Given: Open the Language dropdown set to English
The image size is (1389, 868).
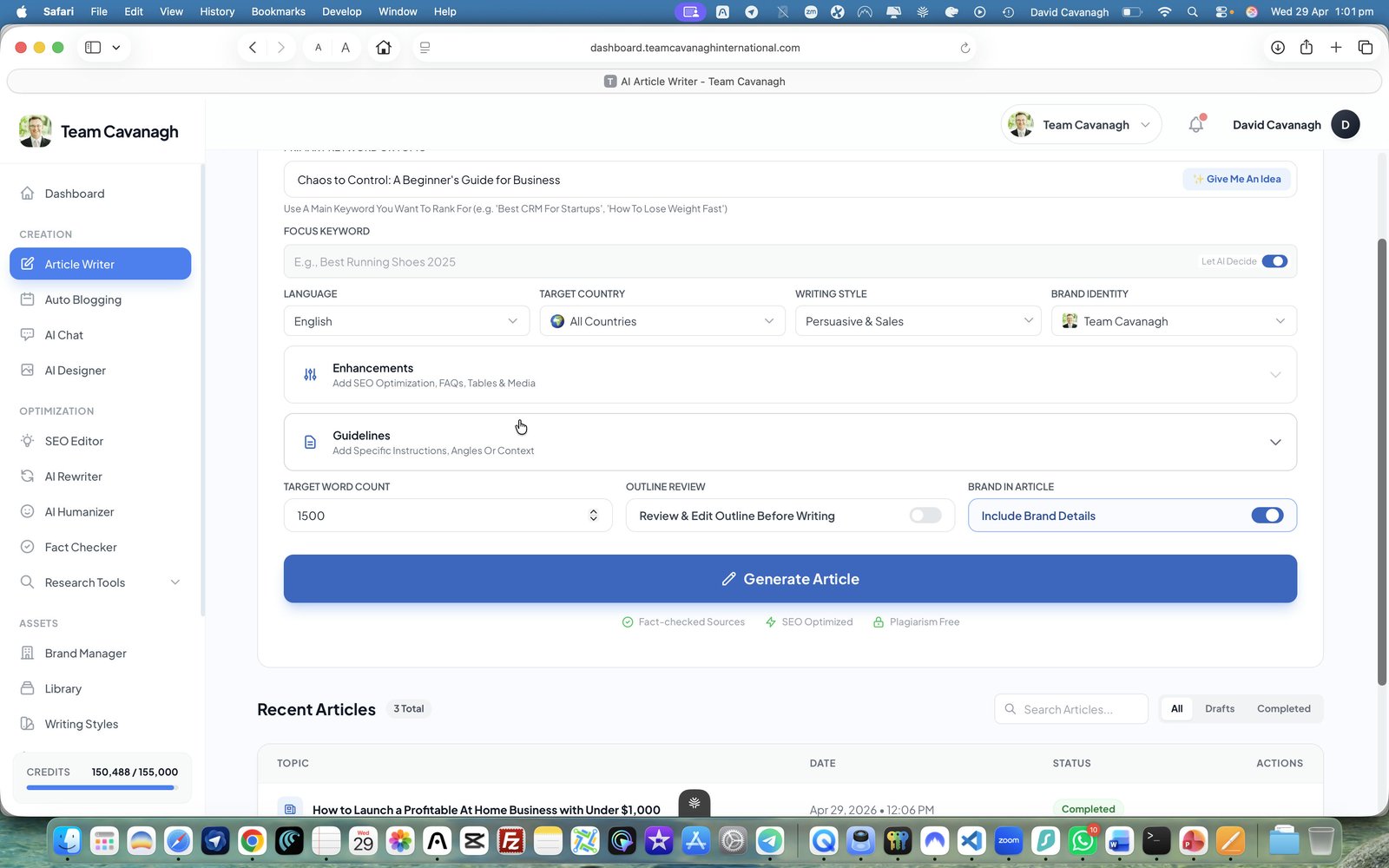Looking at the screenshot, I should coord(406,321).
